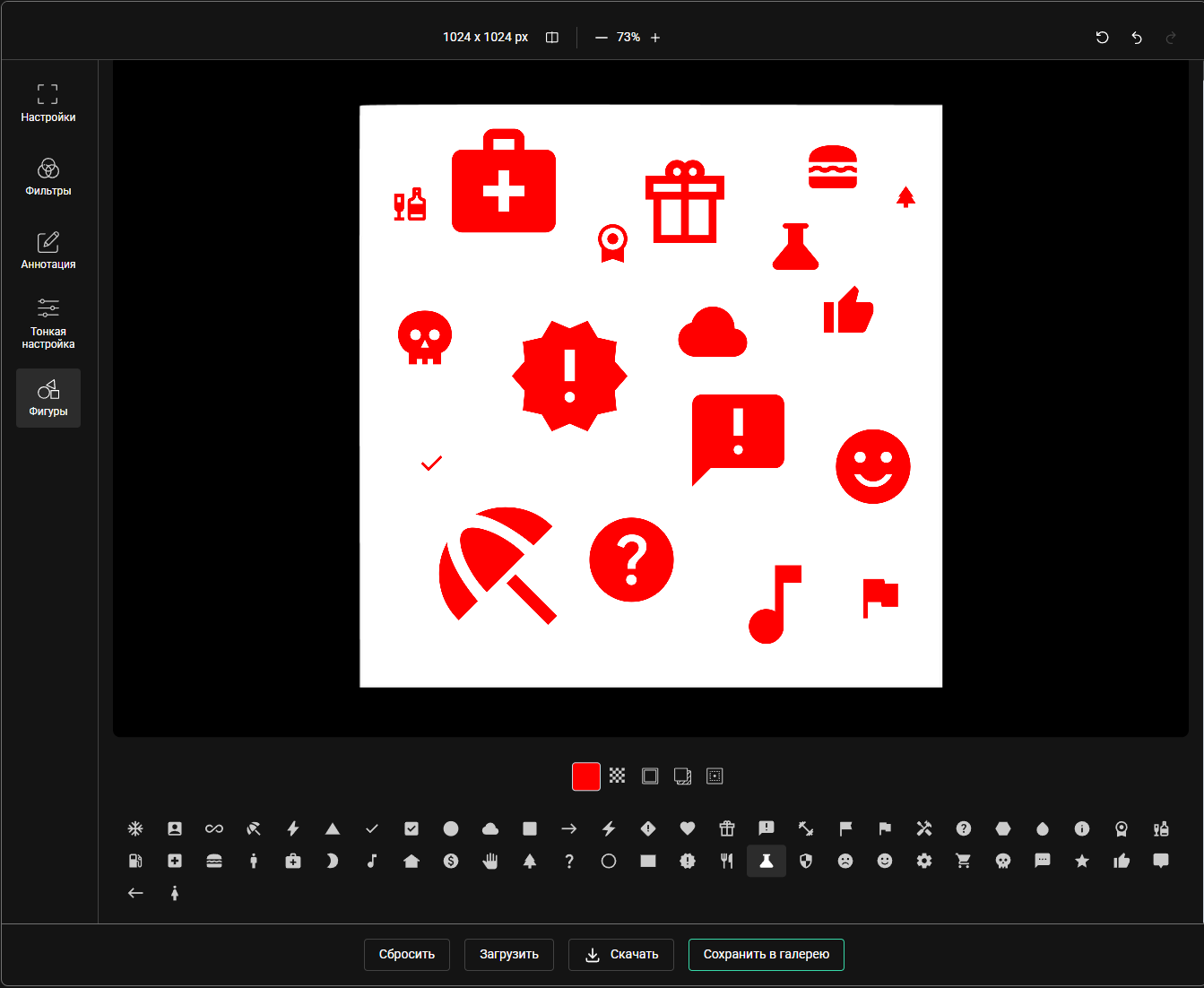Select the infinity symbol shape
The width and height of the screenshot is (1204, 988).
[x=214, y=828]
